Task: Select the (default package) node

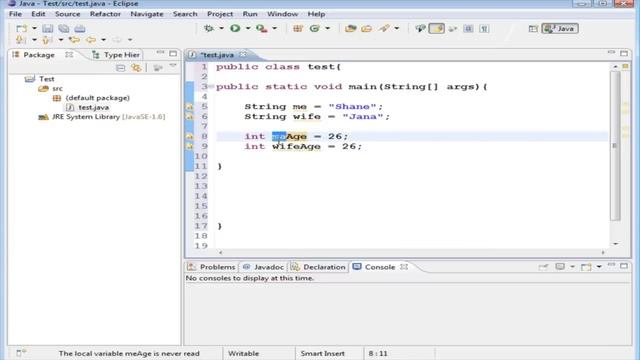Action: (x=98, y=98)
